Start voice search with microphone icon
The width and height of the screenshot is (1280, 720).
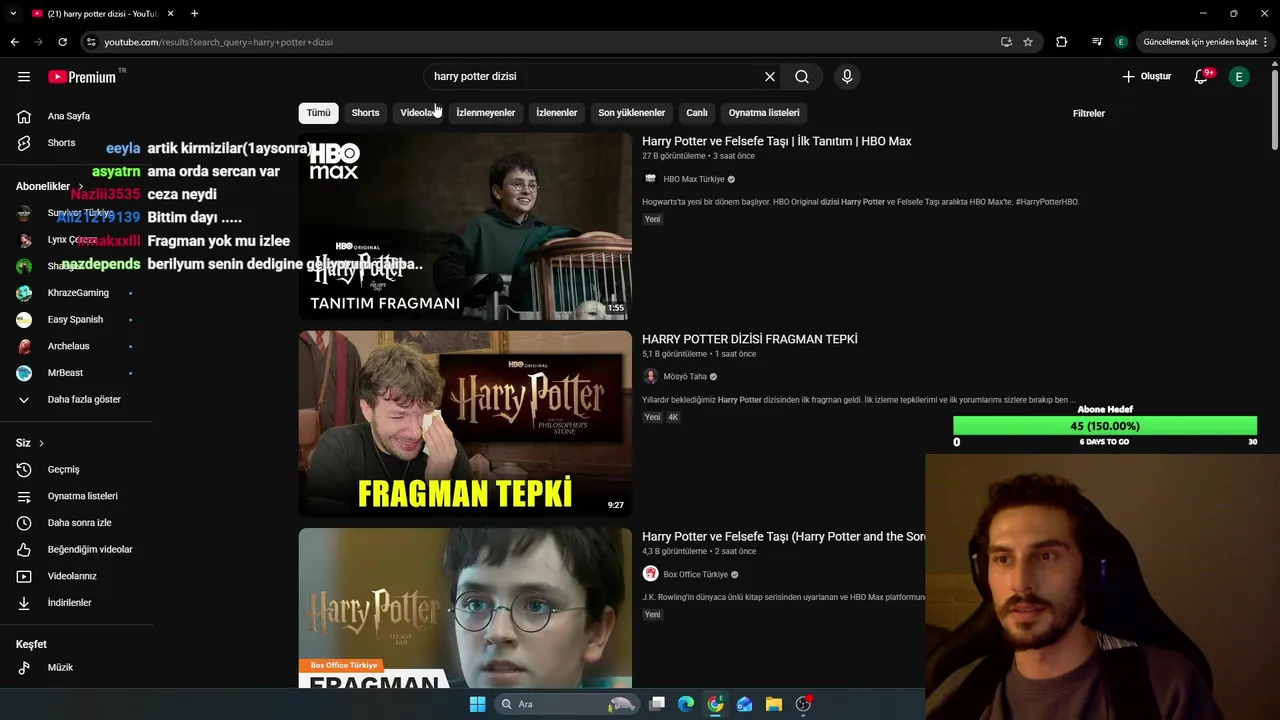[x=847, y=77]
